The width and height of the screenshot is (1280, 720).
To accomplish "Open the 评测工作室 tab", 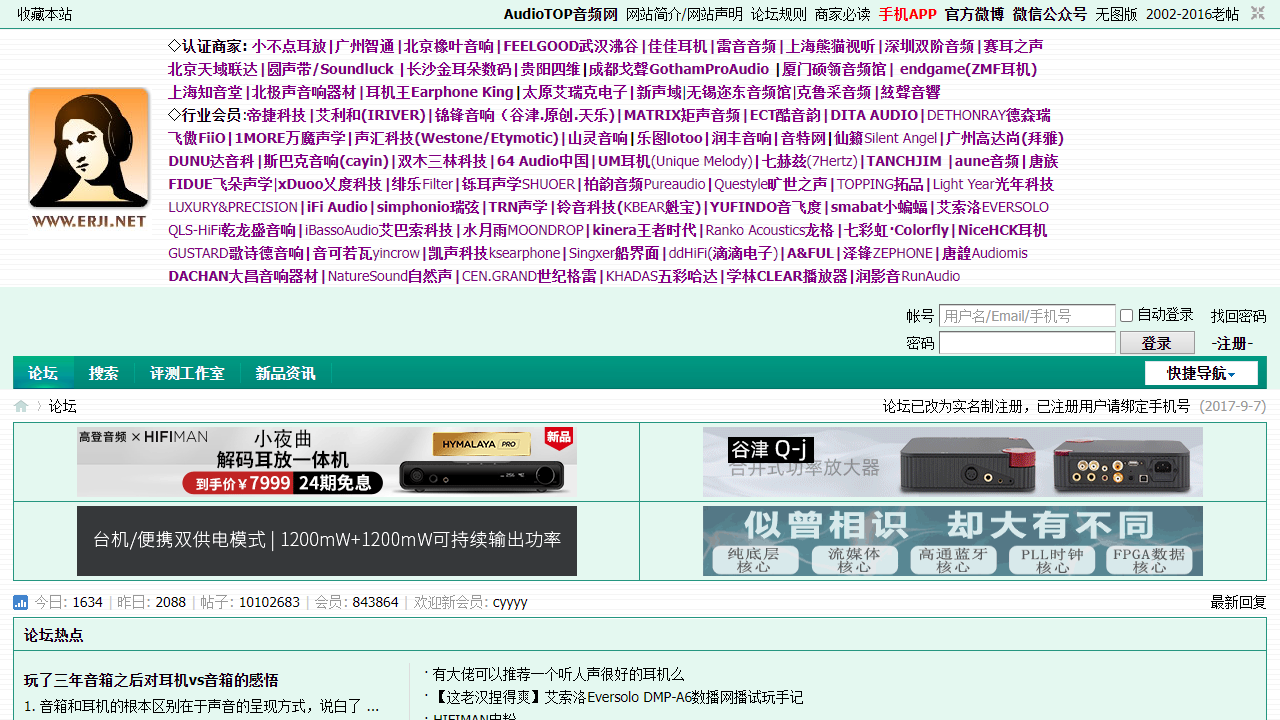I will [x=187, y=373].
